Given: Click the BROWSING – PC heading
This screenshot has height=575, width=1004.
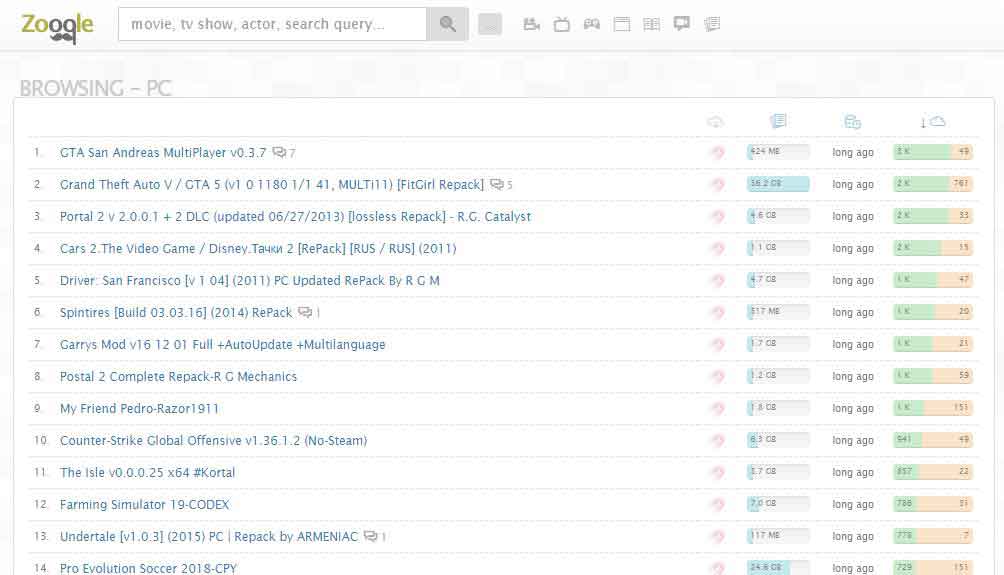Looking at the screenshot, I should [x=95, y=88].
